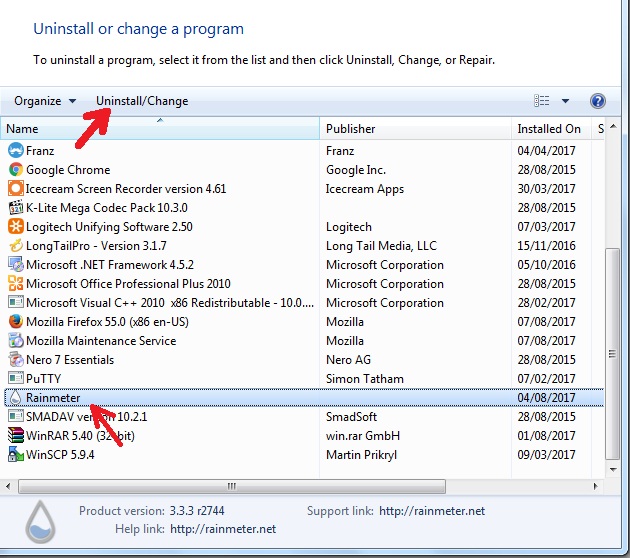
Task: Select the PuTTY entry name
Action: pyautogui.click(x=43, y=378)
